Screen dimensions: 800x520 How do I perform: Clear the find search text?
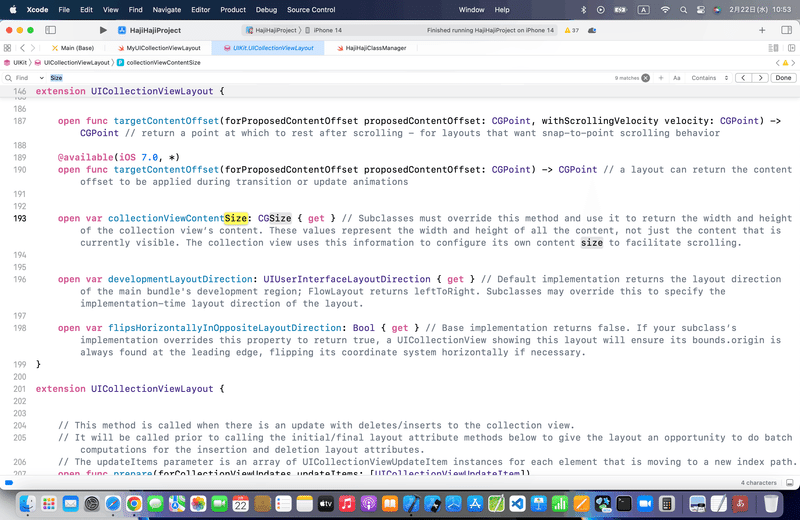[645, 78]
